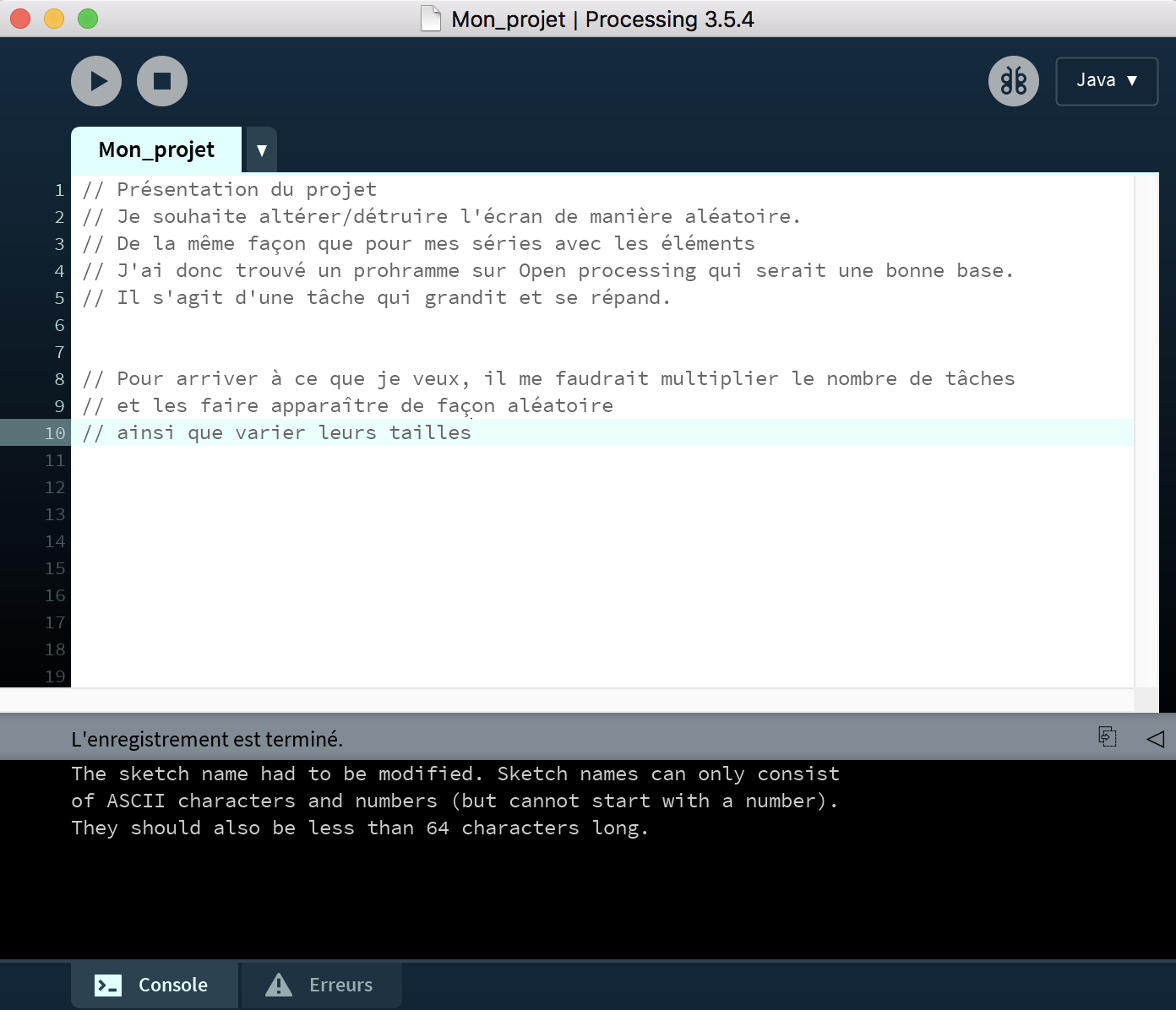The image size is (1176, 1010).
Task: Toggle the debugger butterfly icon
Action: pos(1013,81)
